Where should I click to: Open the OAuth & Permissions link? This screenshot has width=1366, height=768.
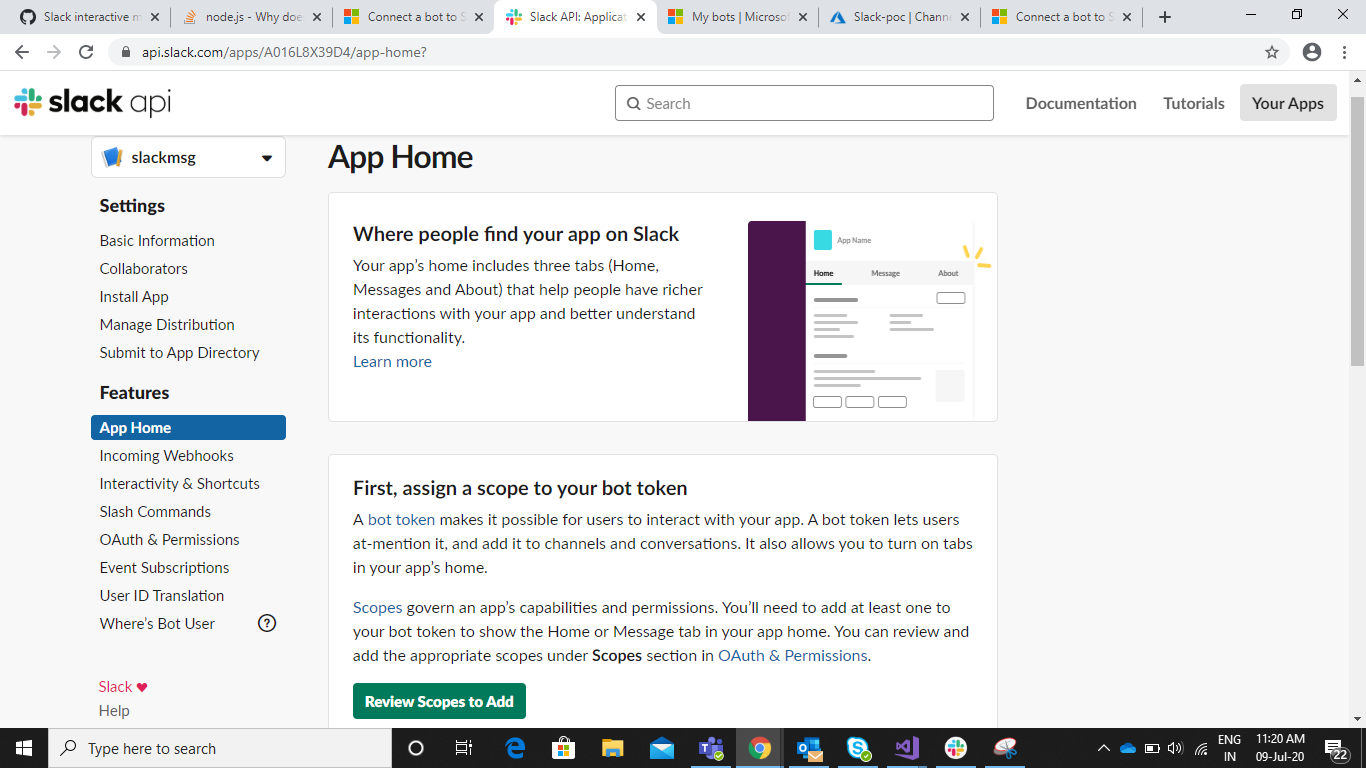click(x=792, y=655)
